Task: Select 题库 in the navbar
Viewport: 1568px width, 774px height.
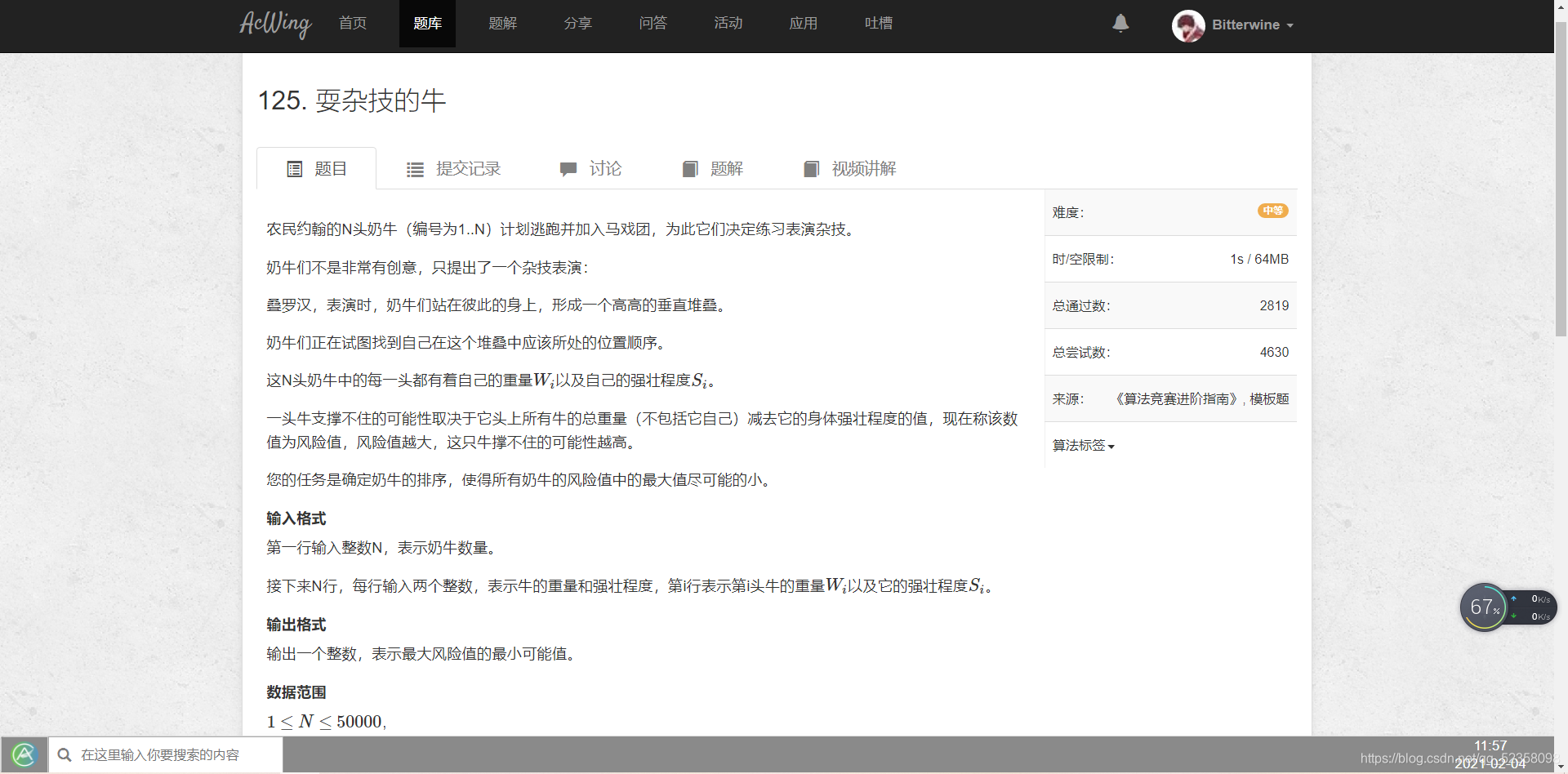Action: coord(427,24)
